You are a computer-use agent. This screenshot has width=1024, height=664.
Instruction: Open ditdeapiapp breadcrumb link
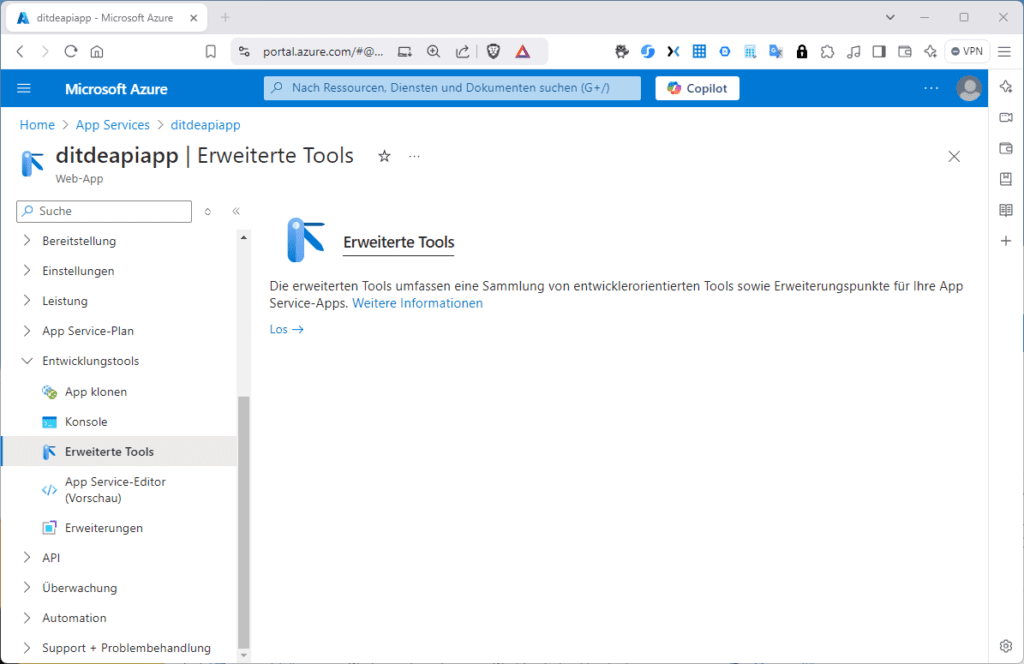coord(205,125)
